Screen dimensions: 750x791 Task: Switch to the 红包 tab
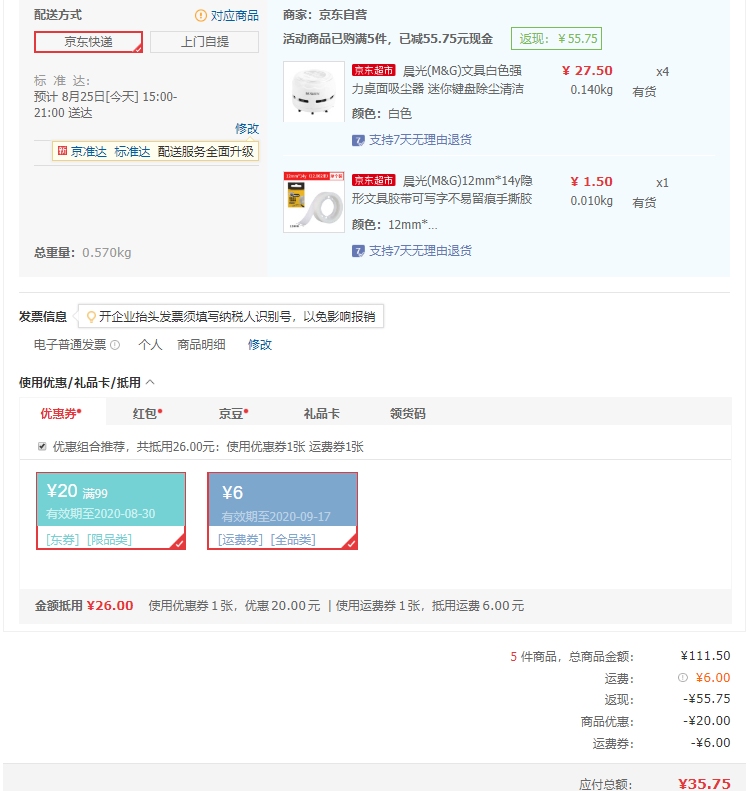point(147,414)
